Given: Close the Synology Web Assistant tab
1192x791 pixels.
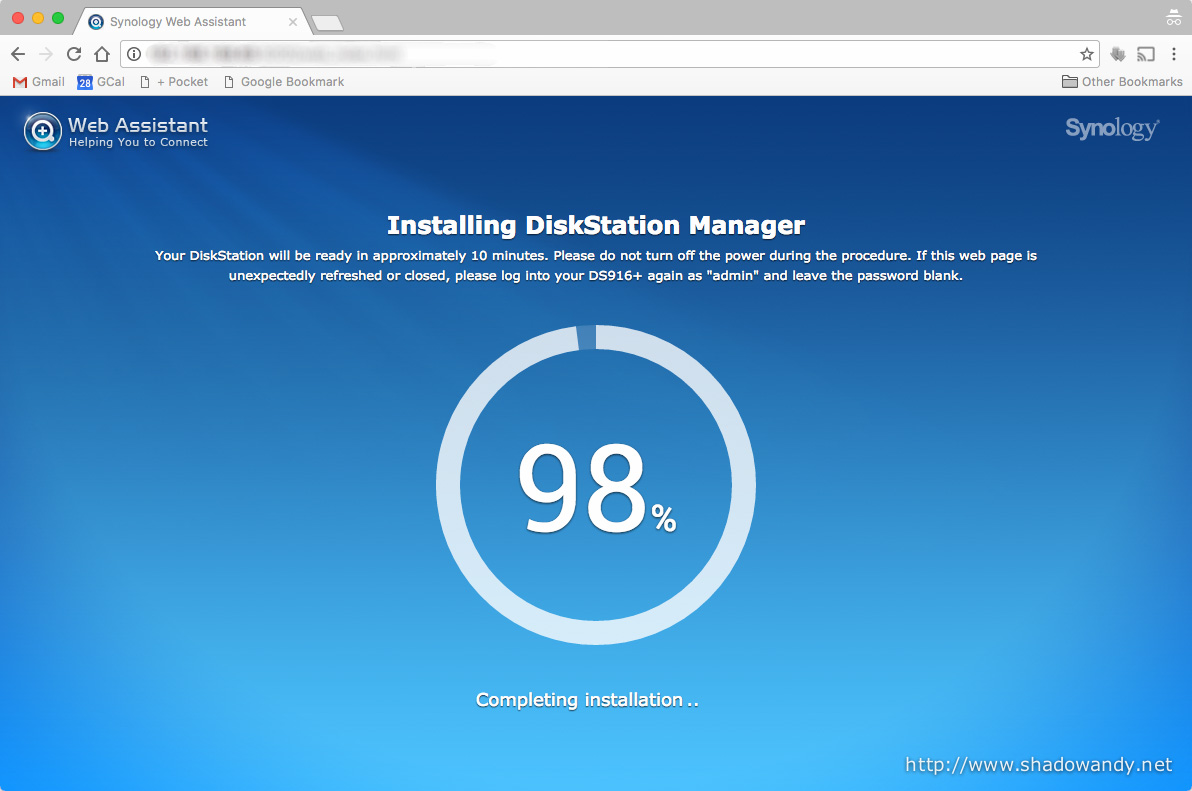Looking at the screenshot, I should point(293,22).
